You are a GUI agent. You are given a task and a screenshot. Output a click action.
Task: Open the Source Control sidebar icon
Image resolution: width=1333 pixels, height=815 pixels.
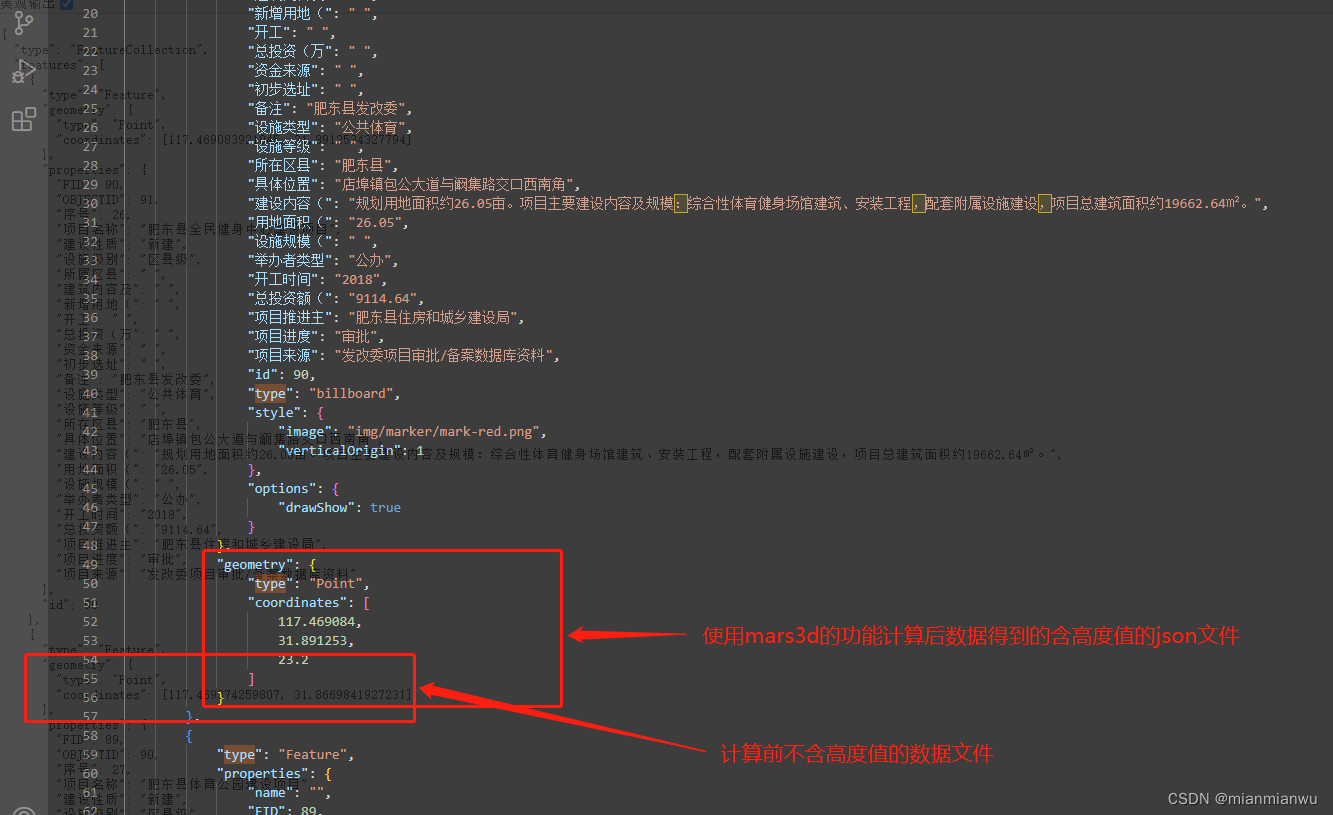coord(23,23)
